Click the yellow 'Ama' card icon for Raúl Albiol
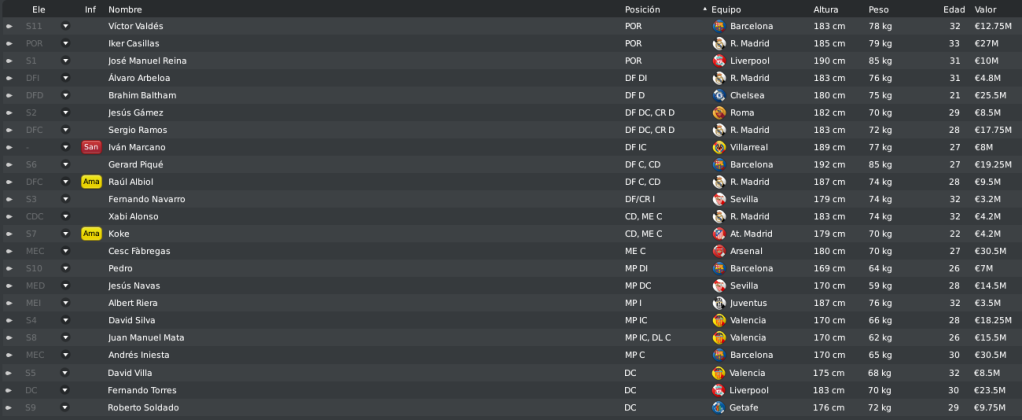This screenshot has height=420, width=1022. point(91,182)
